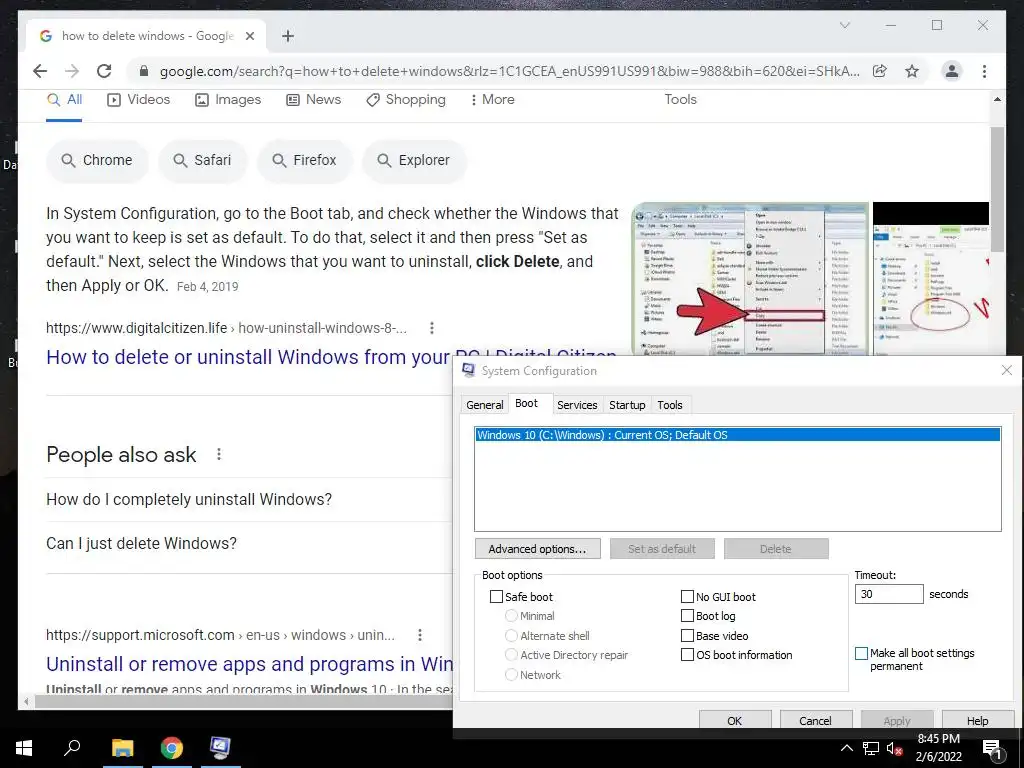The height and width of the screenshot is (768, 1024).
Task: Click the Windows Start button
Action: (x=24, y=748)
